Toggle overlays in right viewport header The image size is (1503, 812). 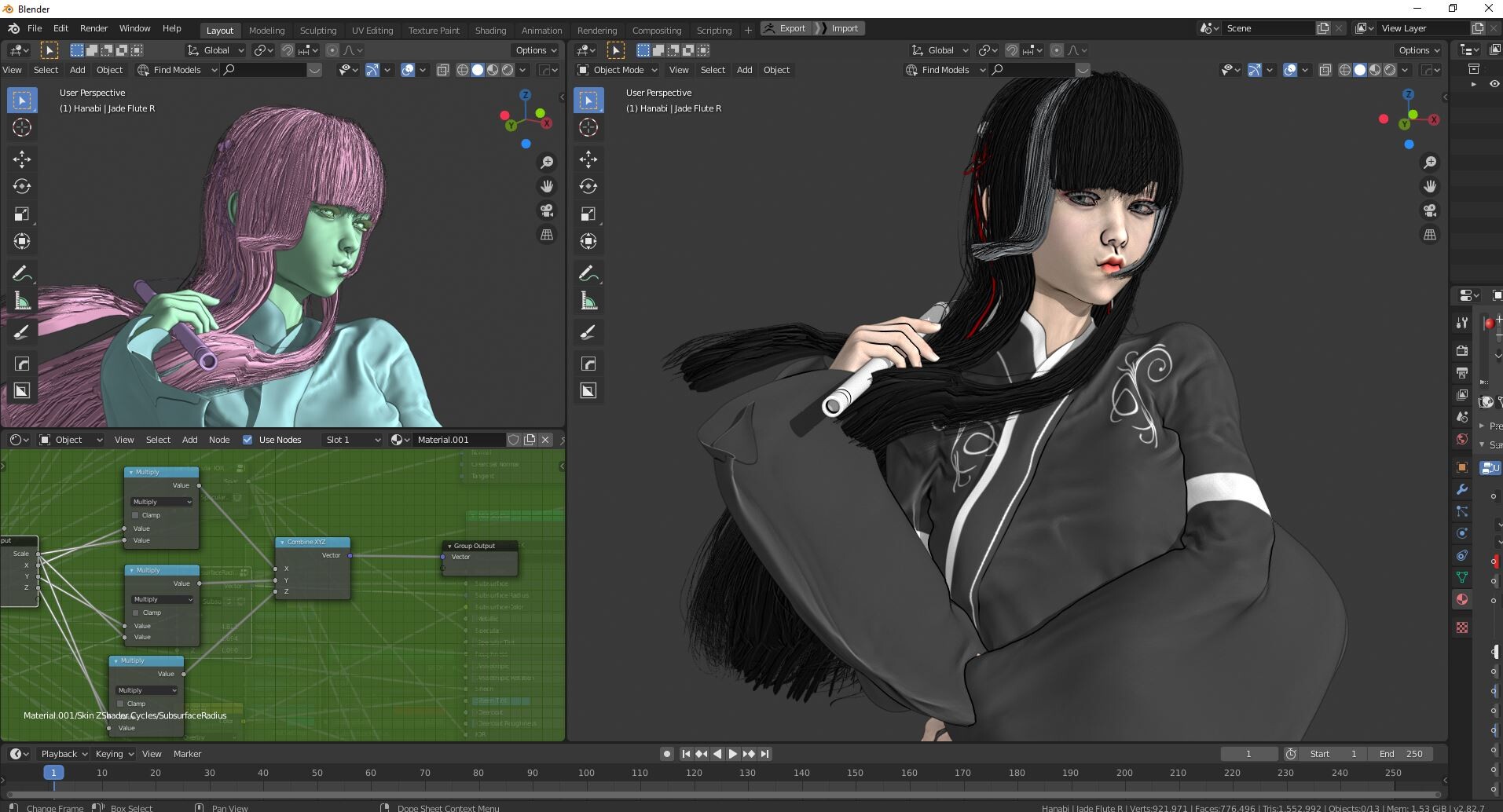coord(1290,70)
